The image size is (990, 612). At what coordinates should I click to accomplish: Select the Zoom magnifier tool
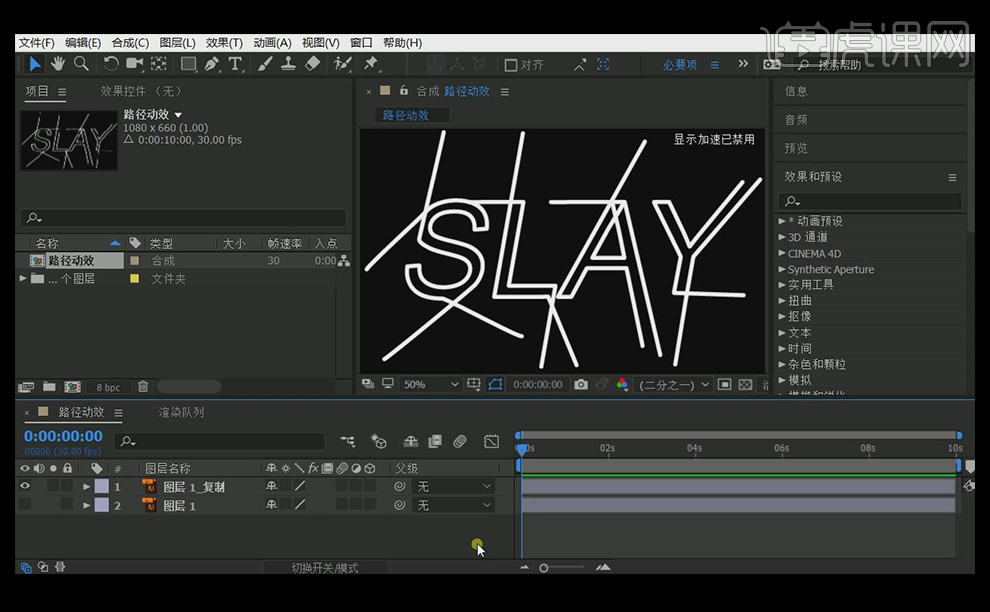[81, 64]
